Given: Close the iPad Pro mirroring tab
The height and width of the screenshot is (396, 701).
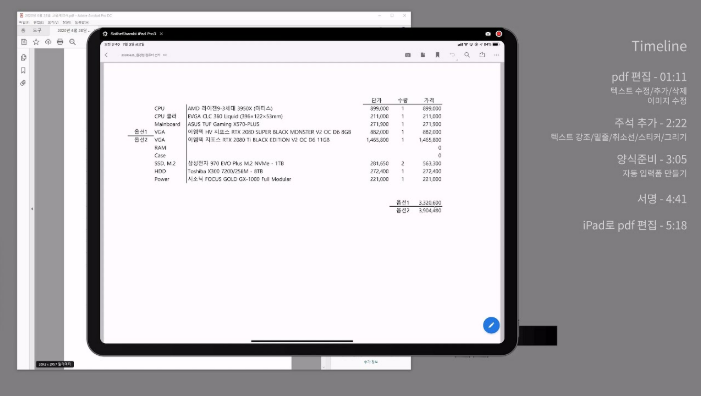Looking at the screenshot, I should click(x=161, y=34).
